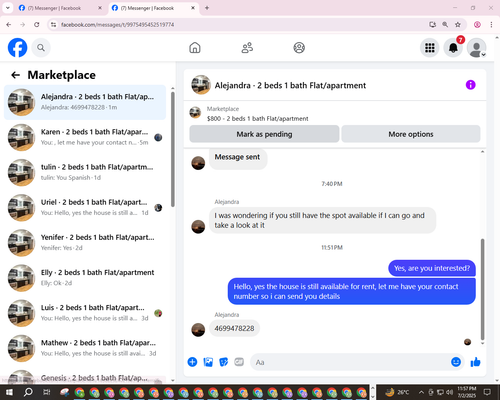Go to the Home feed icon

coord(195,48)
